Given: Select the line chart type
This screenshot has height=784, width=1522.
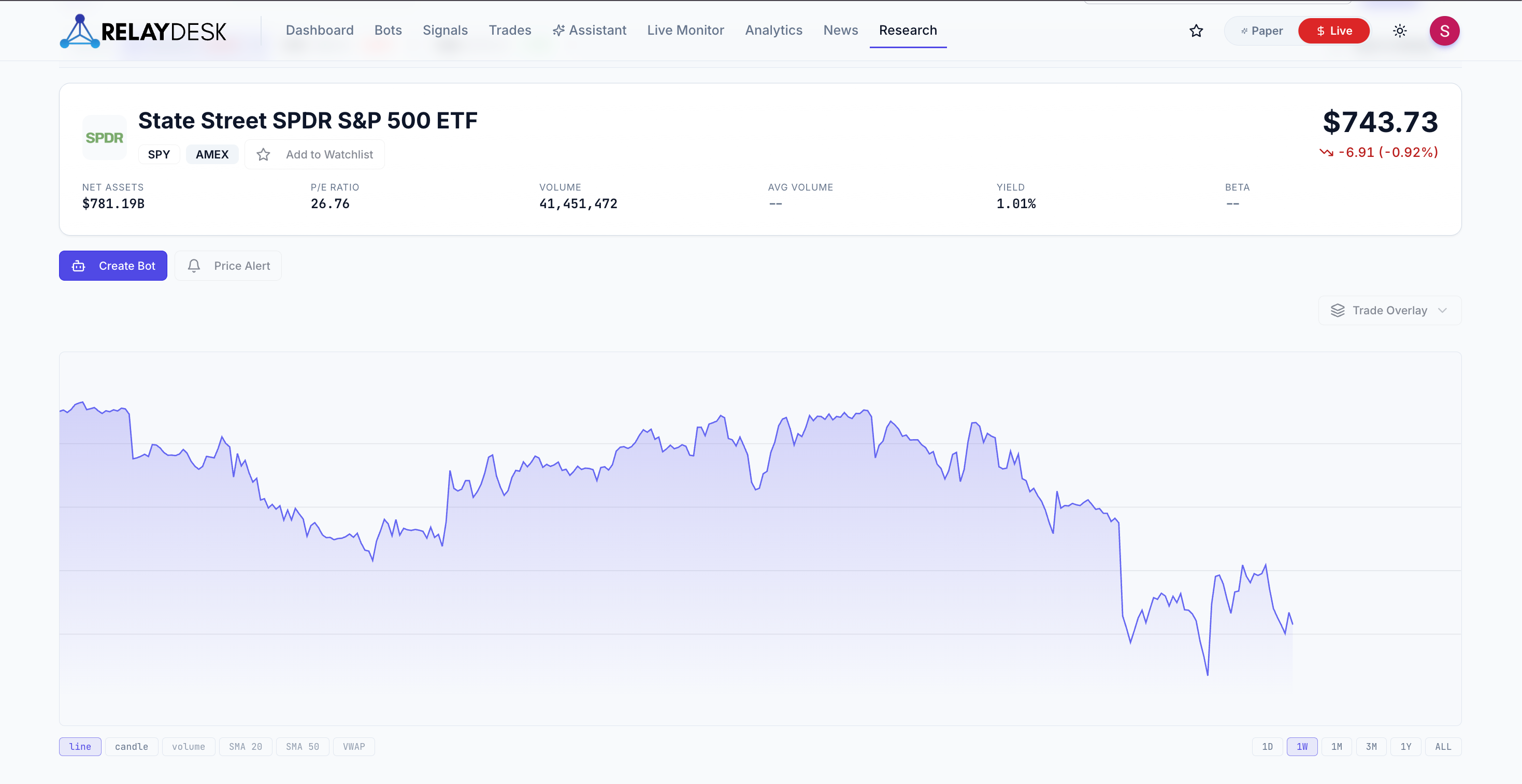Looking at the screenshot, I should [80, 746].
